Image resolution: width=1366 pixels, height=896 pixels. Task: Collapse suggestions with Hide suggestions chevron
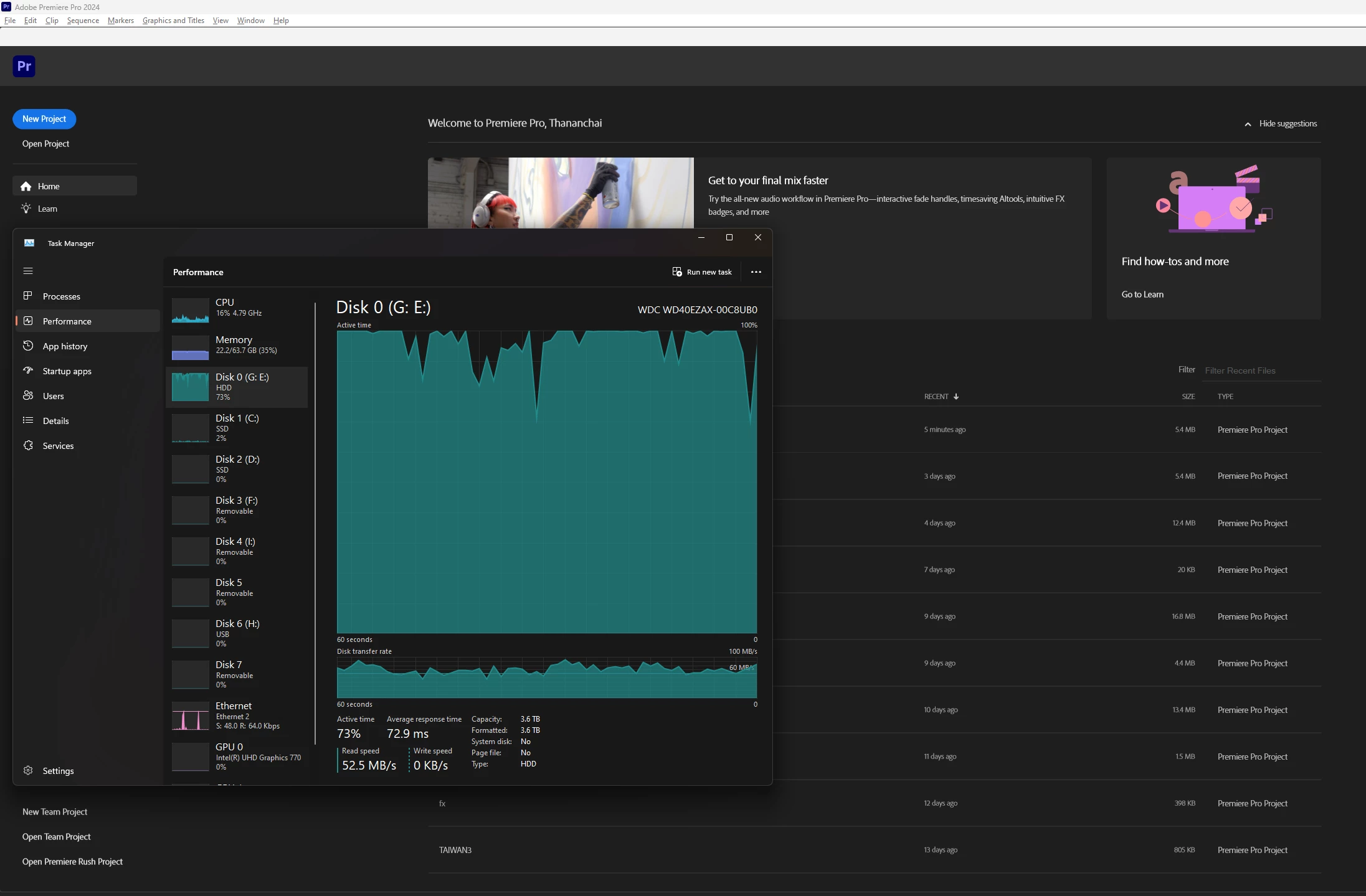[1248, 124]
